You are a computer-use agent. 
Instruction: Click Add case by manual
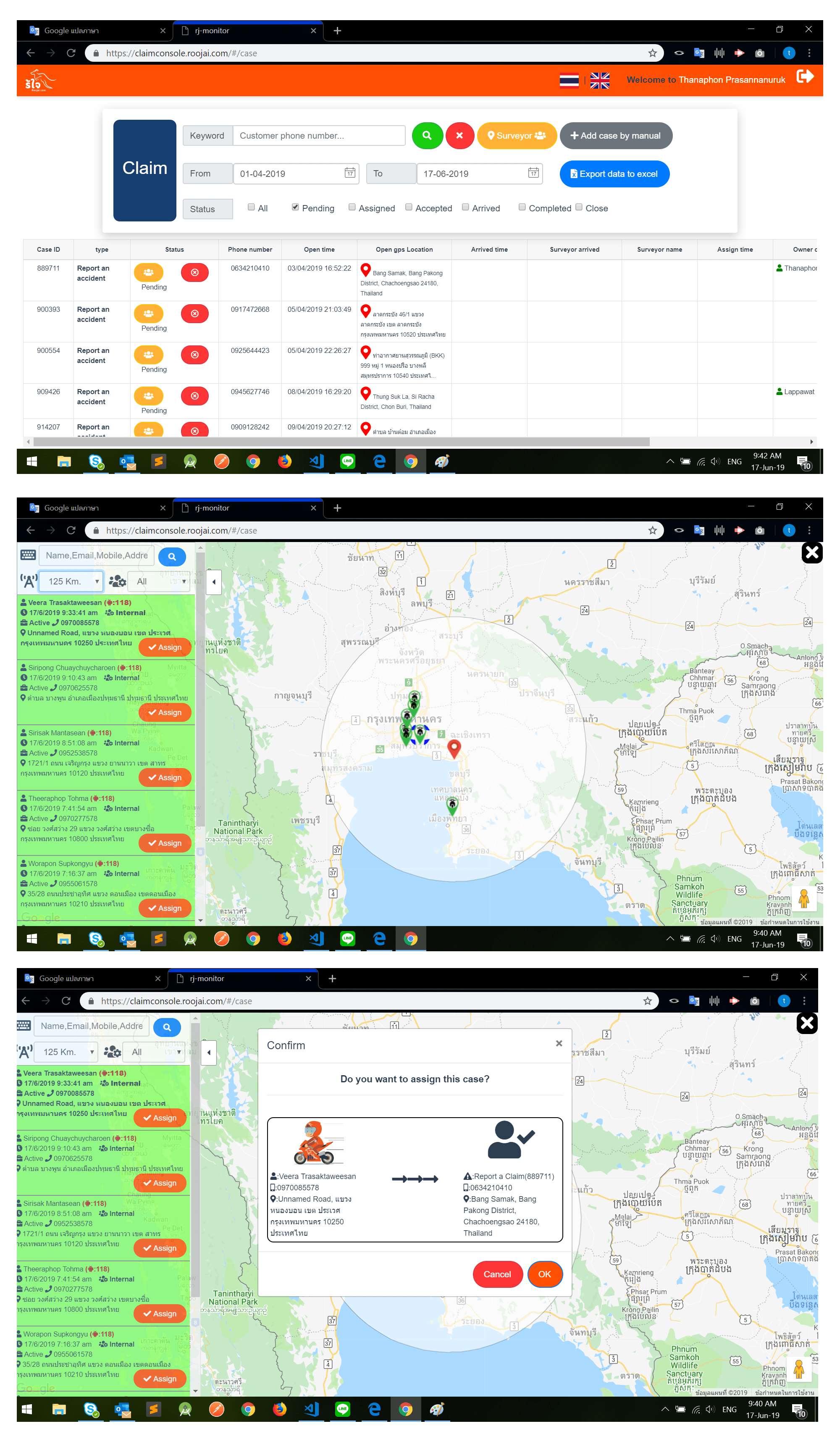tap(615, 136)
